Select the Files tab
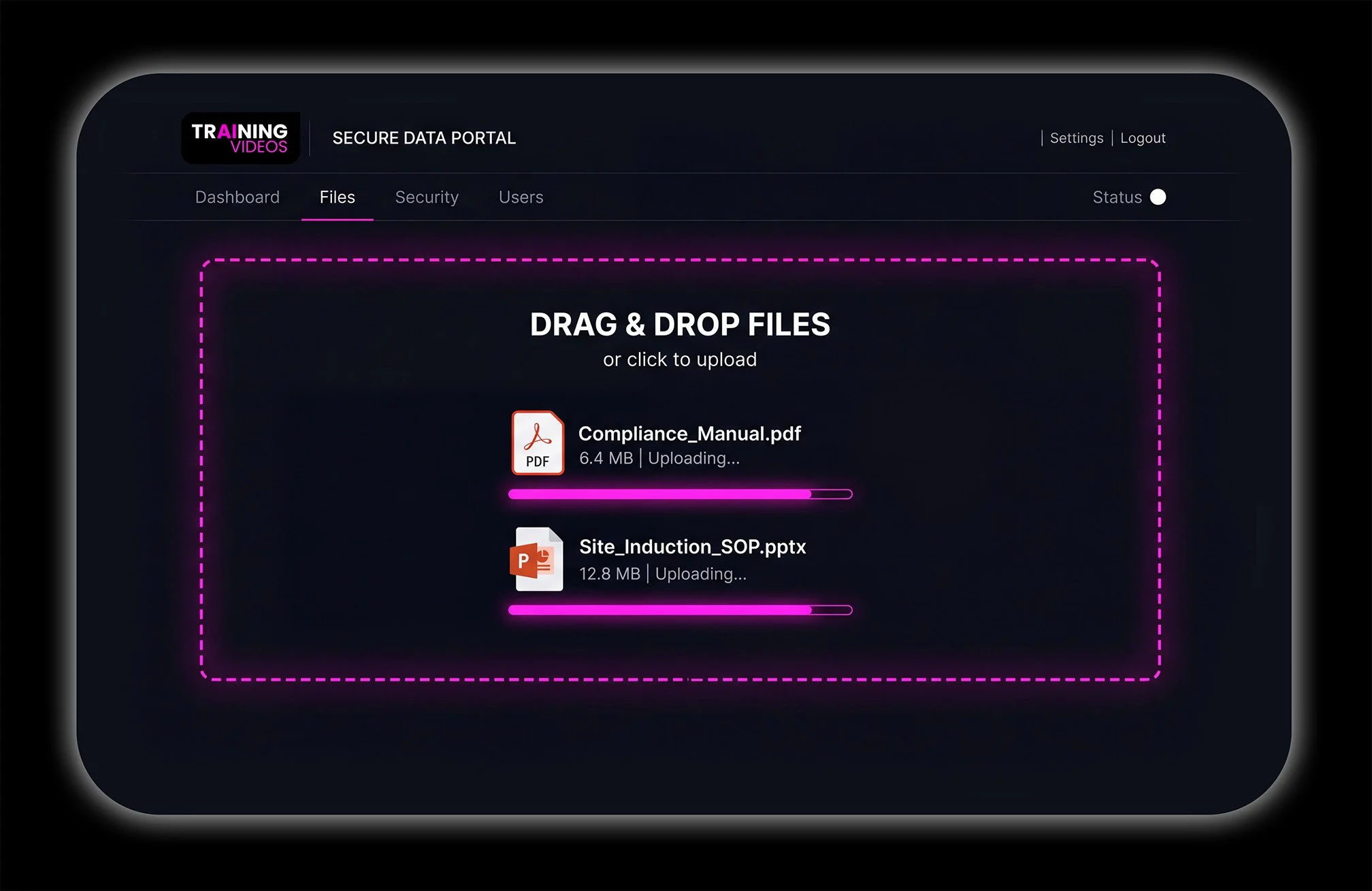 pyautogui.click(x=338, y=197)
